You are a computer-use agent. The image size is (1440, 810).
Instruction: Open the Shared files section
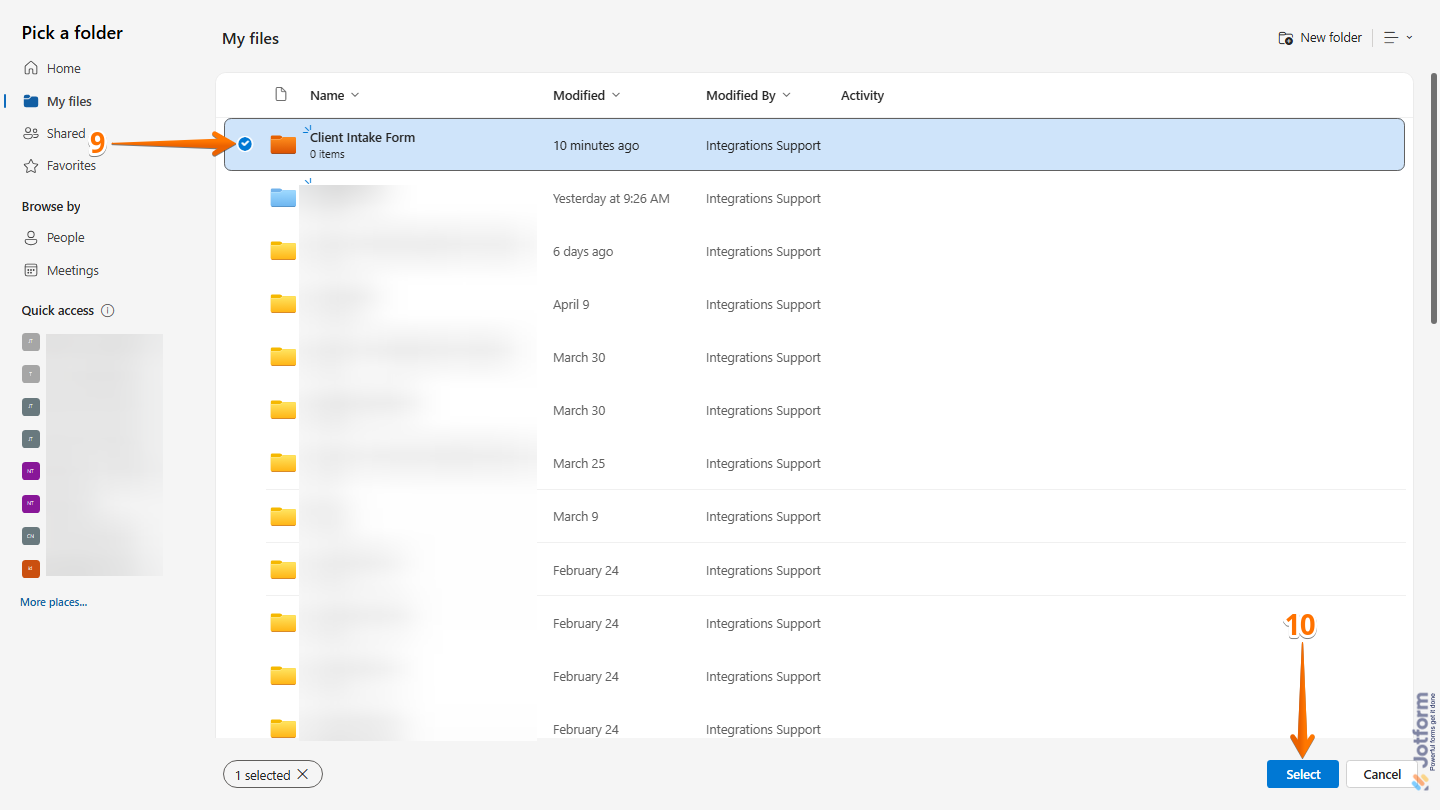coord(64,133)
